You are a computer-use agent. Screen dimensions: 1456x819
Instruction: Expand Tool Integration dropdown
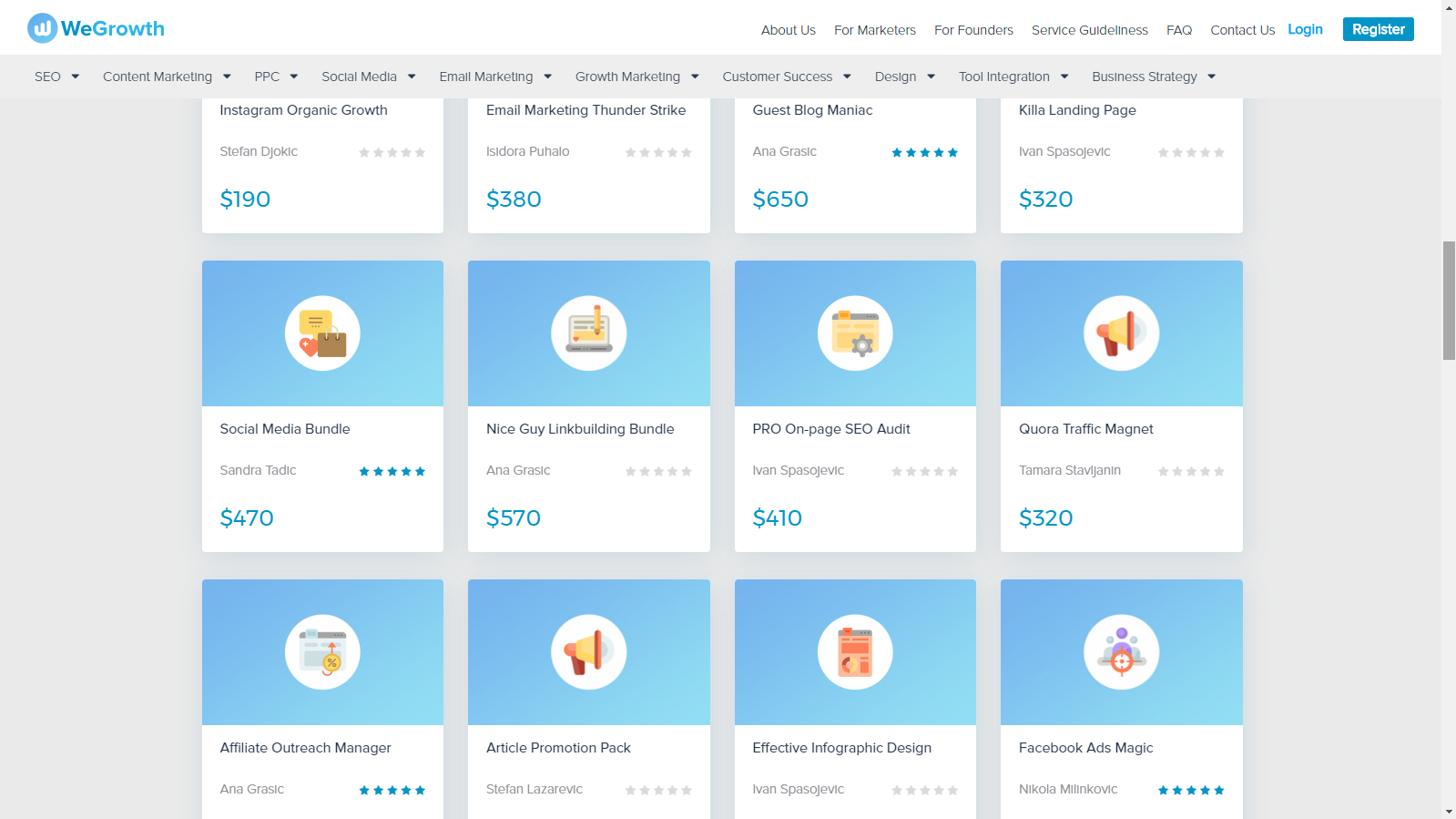coord(1013,77)
